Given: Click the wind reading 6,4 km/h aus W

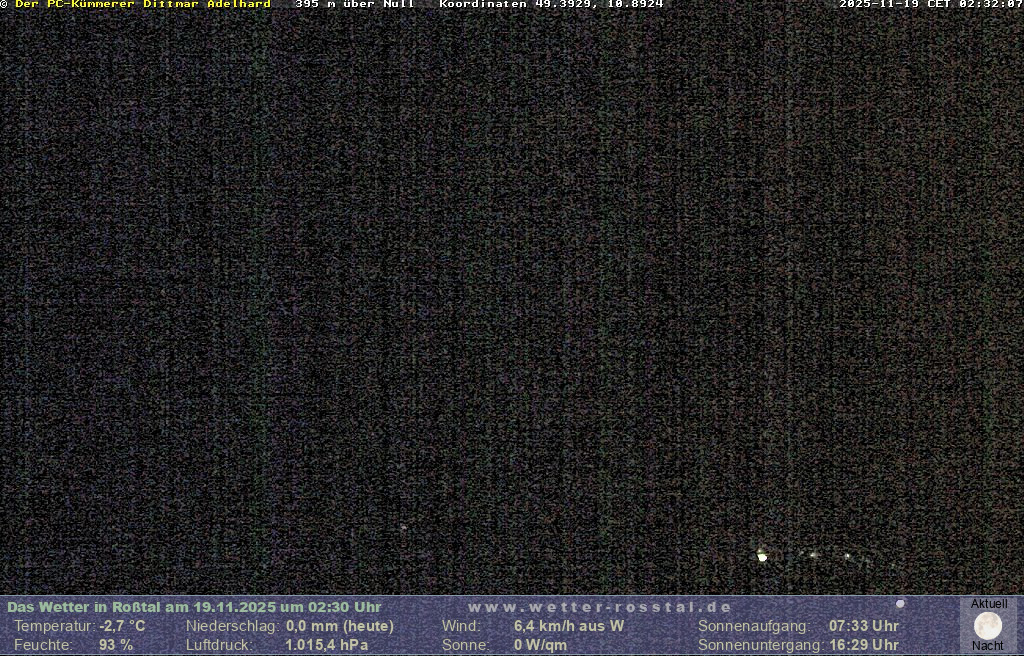Looking at the screenshot, I should coord(569,626).
